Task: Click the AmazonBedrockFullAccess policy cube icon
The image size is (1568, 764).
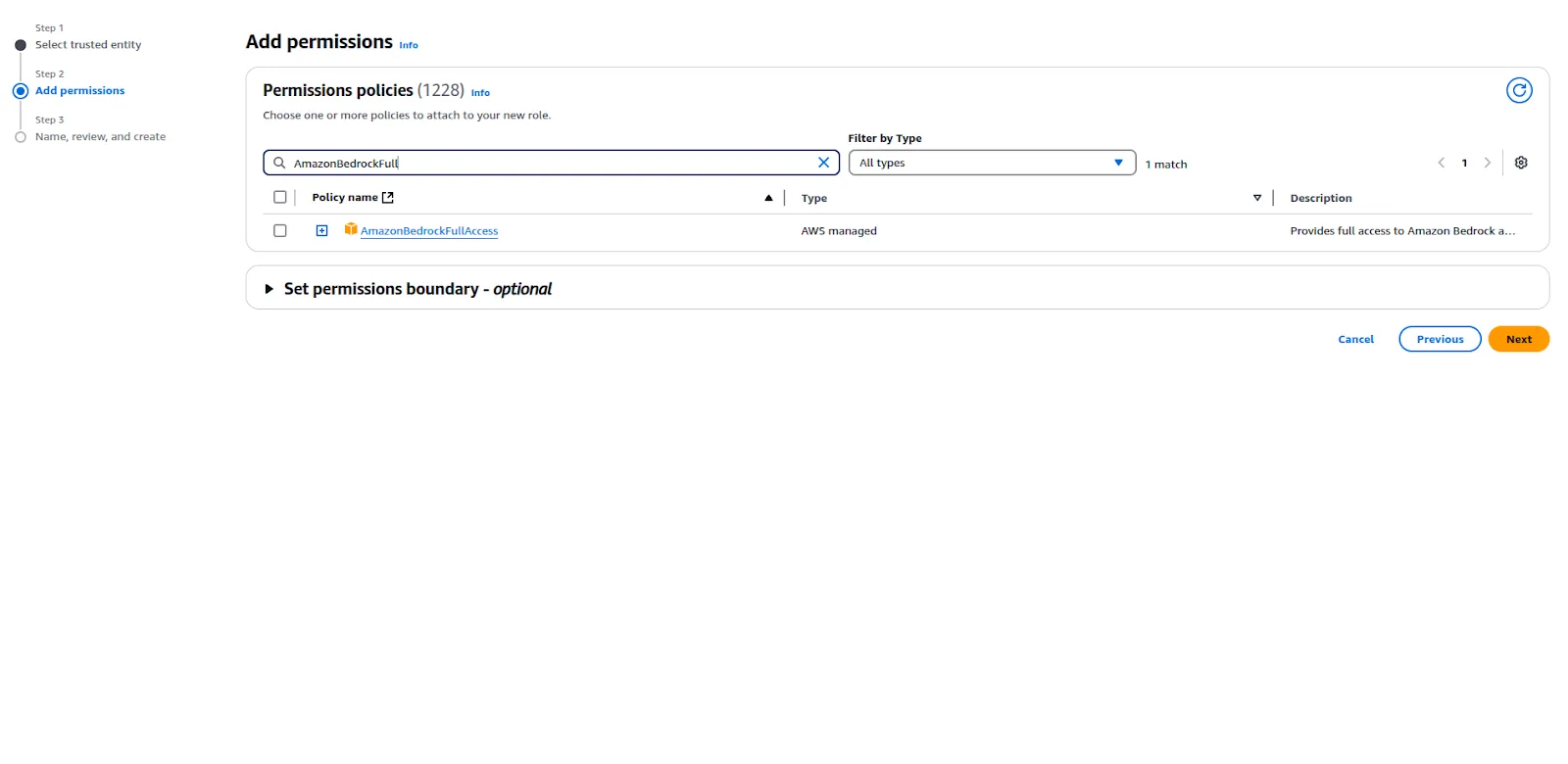Action: [351, 229]
